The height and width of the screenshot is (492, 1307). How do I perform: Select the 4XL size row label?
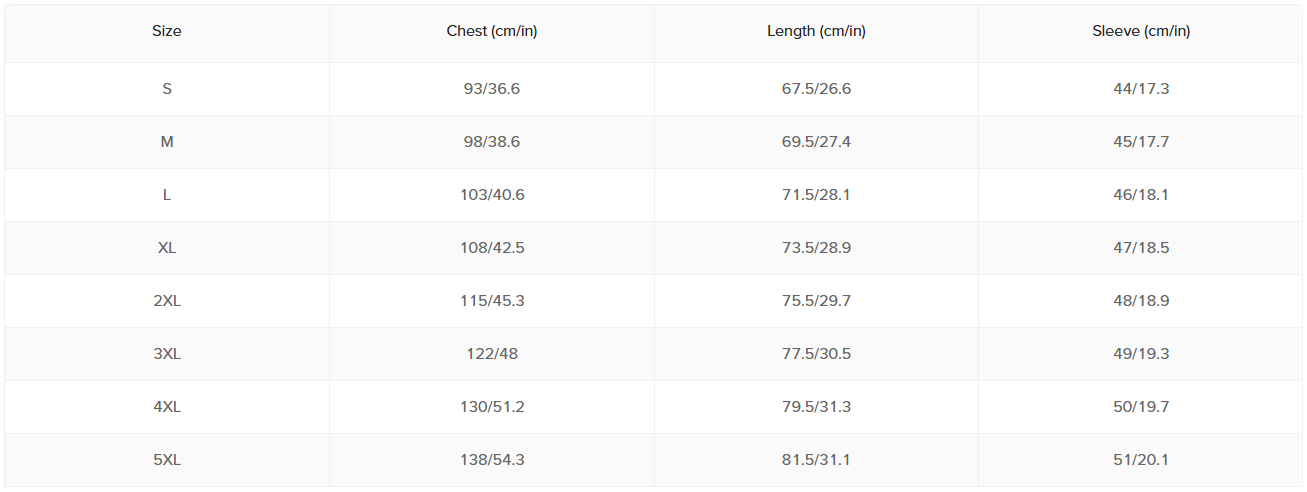click(167, 407)
